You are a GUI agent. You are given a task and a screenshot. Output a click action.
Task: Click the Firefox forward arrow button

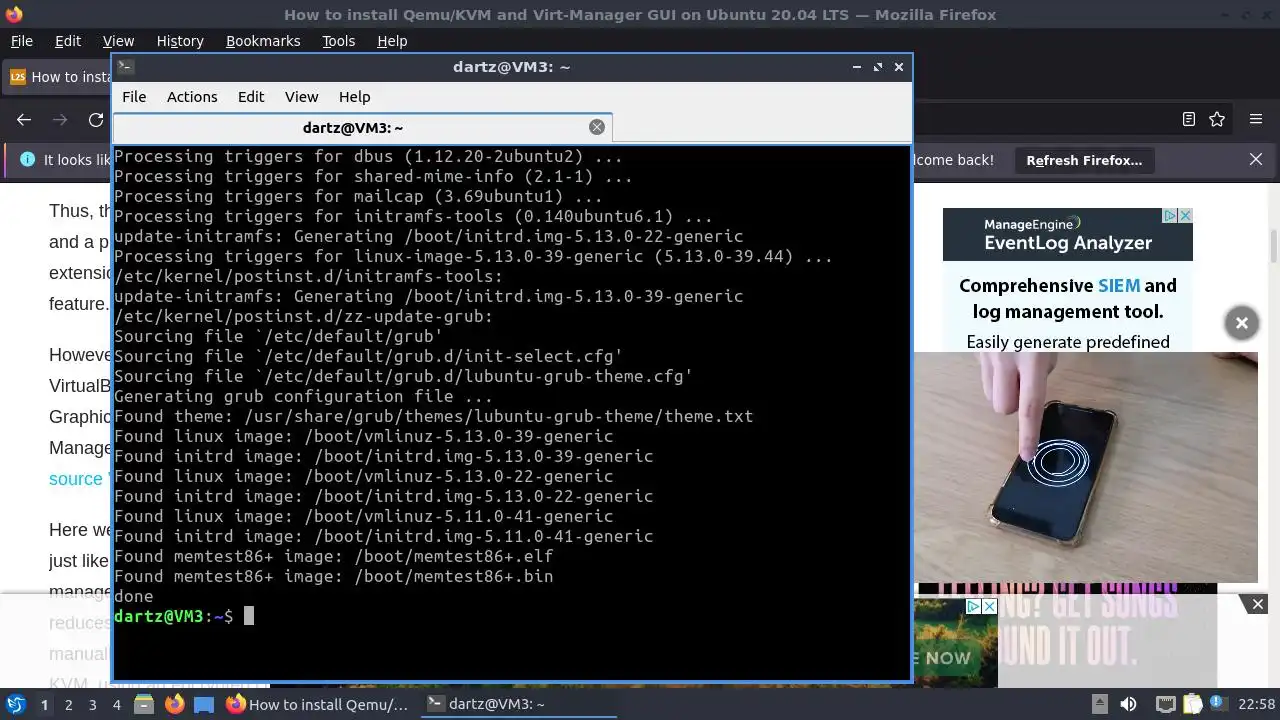pyautogui.click(x=60, y=120)
